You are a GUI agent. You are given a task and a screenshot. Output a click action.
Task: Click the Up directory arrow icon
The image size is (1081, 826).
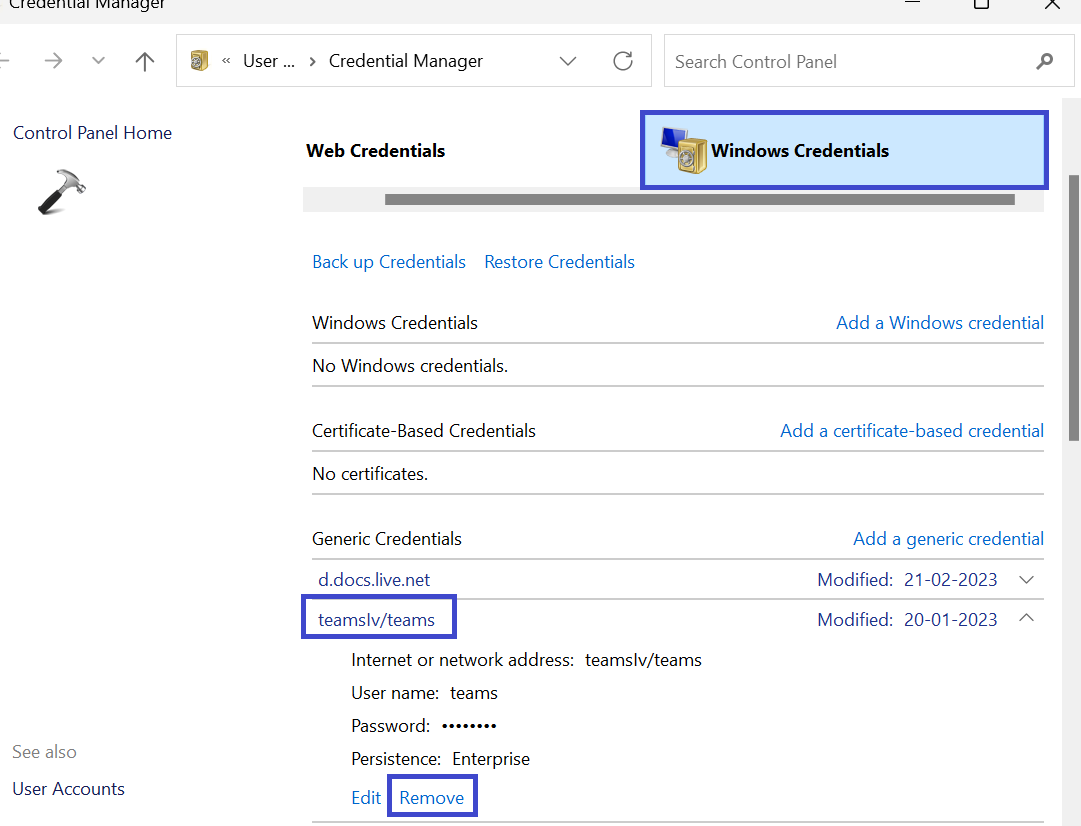pos(145,61)
